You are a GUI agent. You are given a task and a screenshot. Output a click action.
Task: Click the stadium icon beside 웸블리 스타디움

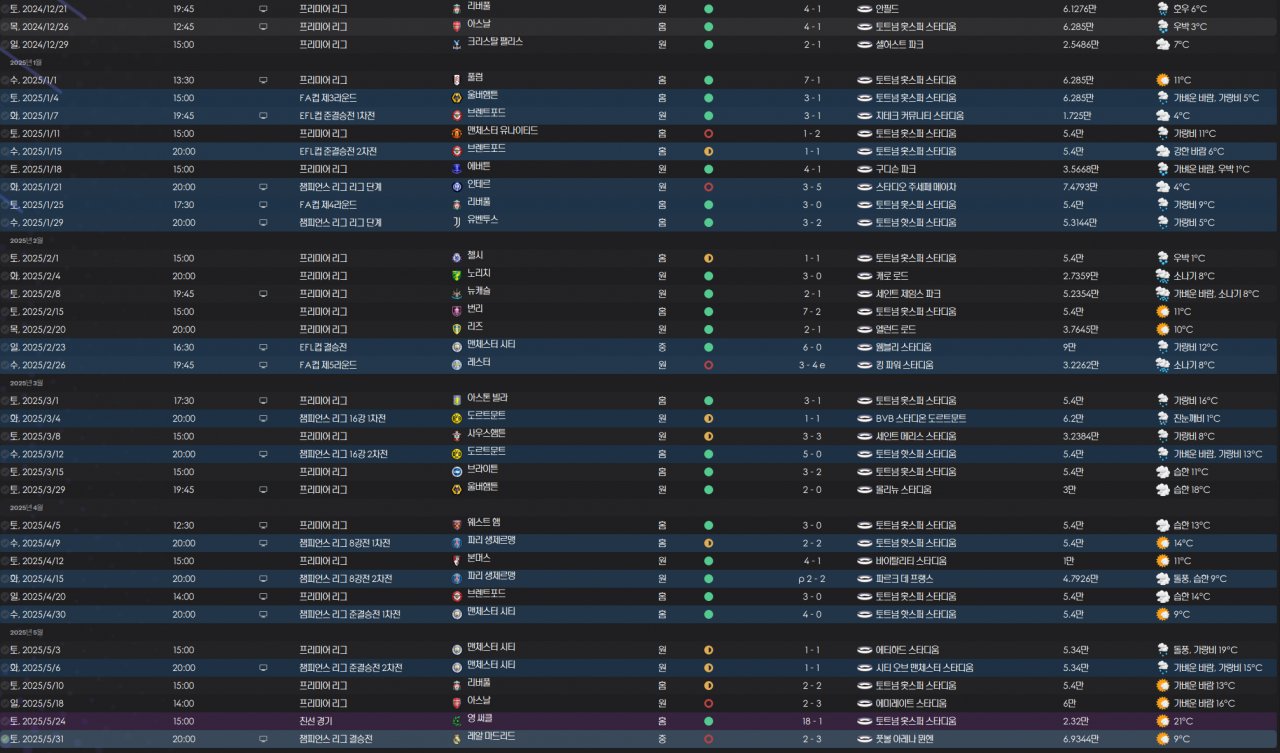pos(865,347)
